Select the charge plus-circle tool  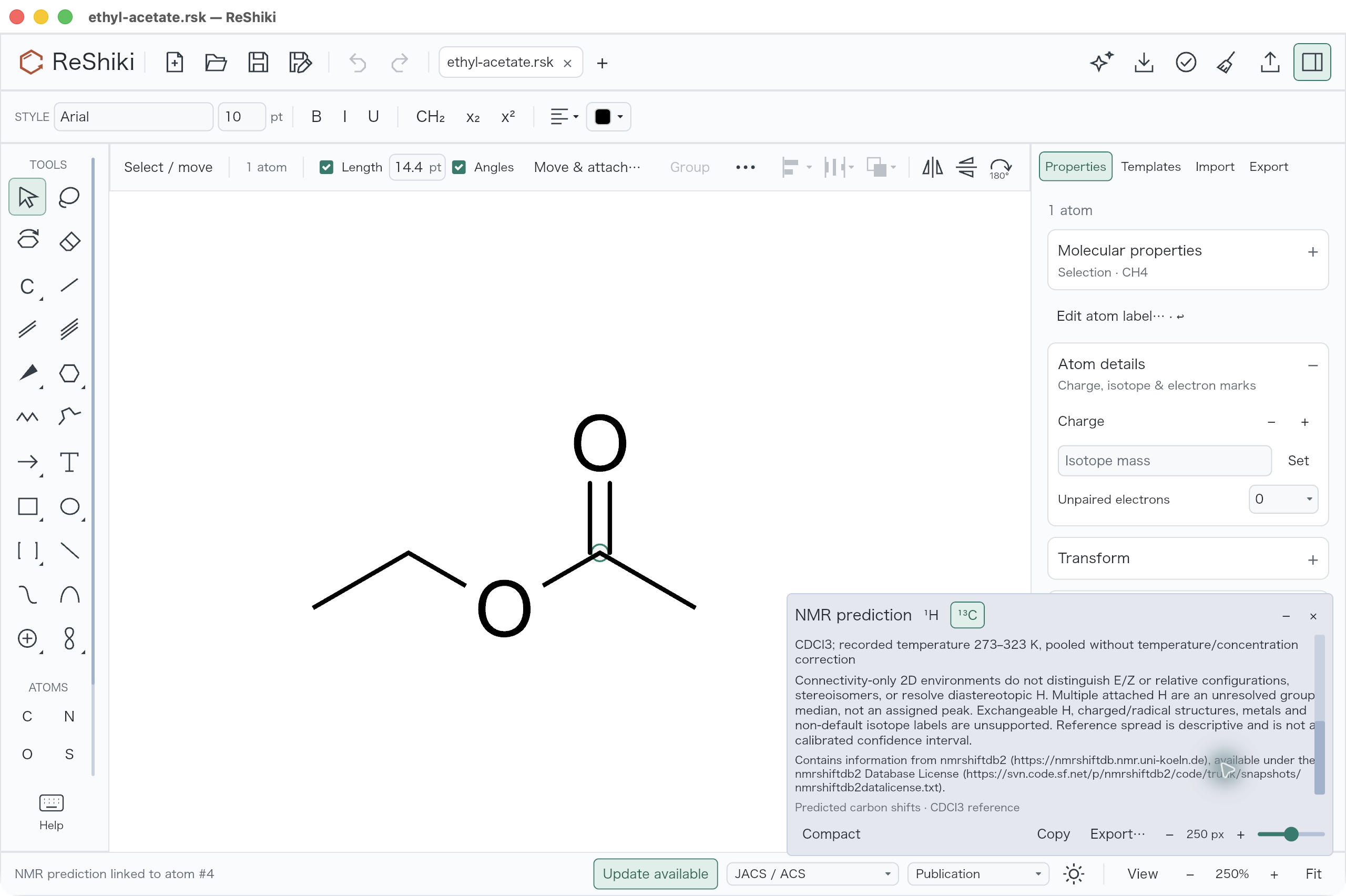coord(27,638)
